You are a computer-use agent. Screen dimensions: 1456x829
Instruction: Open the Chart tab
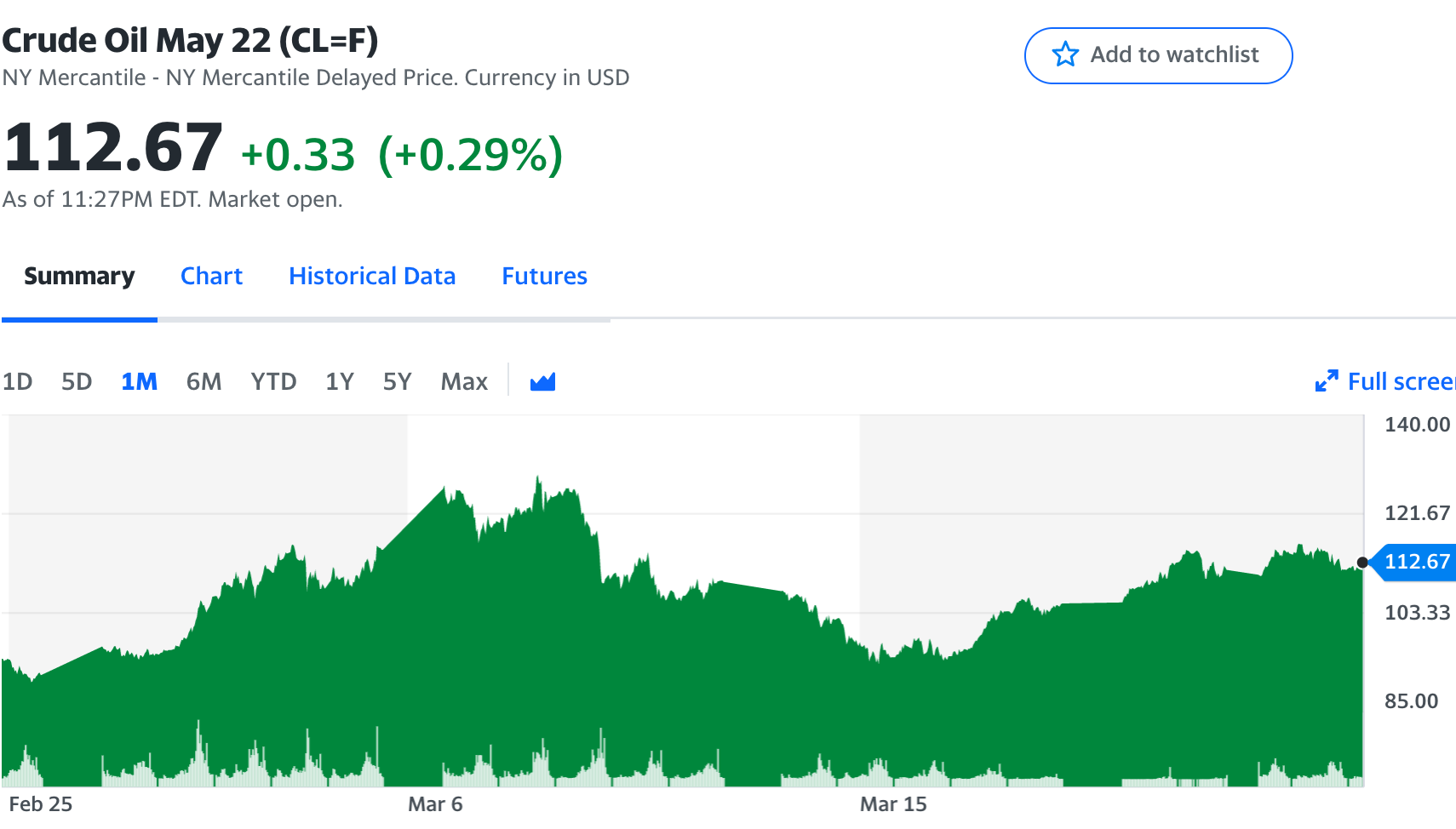click(x=211, y=276)
